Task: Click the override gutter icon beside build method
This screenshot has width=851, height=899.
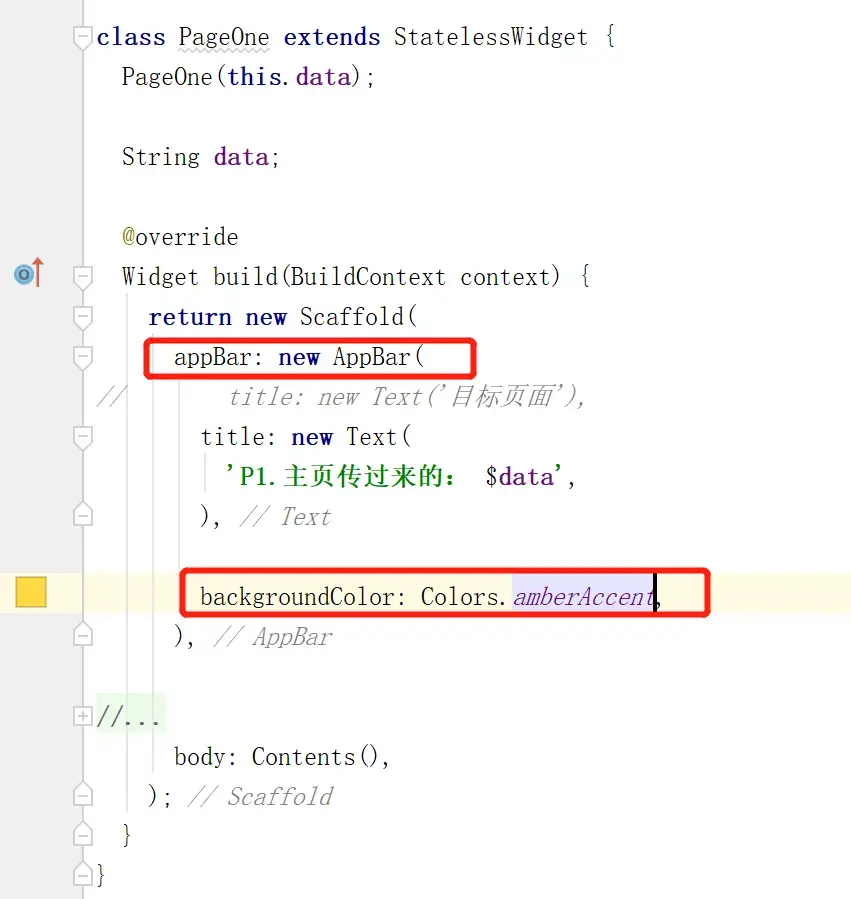Action: [x=29, y=273]
